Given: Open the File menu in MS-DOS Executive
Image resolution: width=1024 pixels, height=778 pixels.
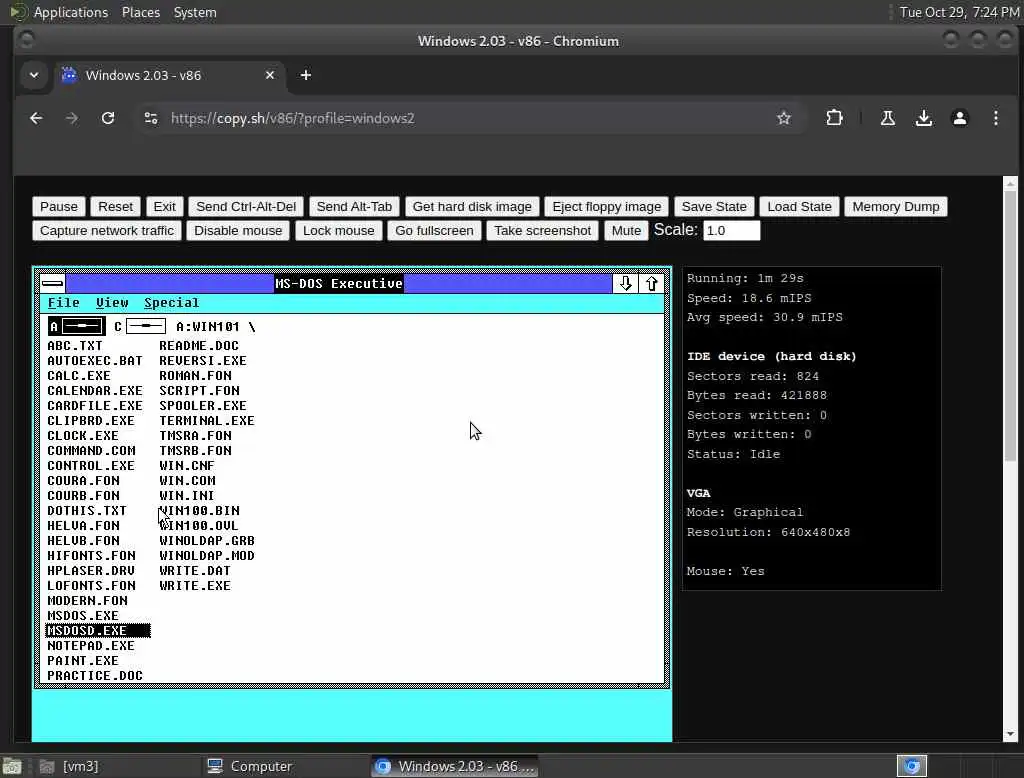Looking at the screenshot, I should (x=63, y=302).
